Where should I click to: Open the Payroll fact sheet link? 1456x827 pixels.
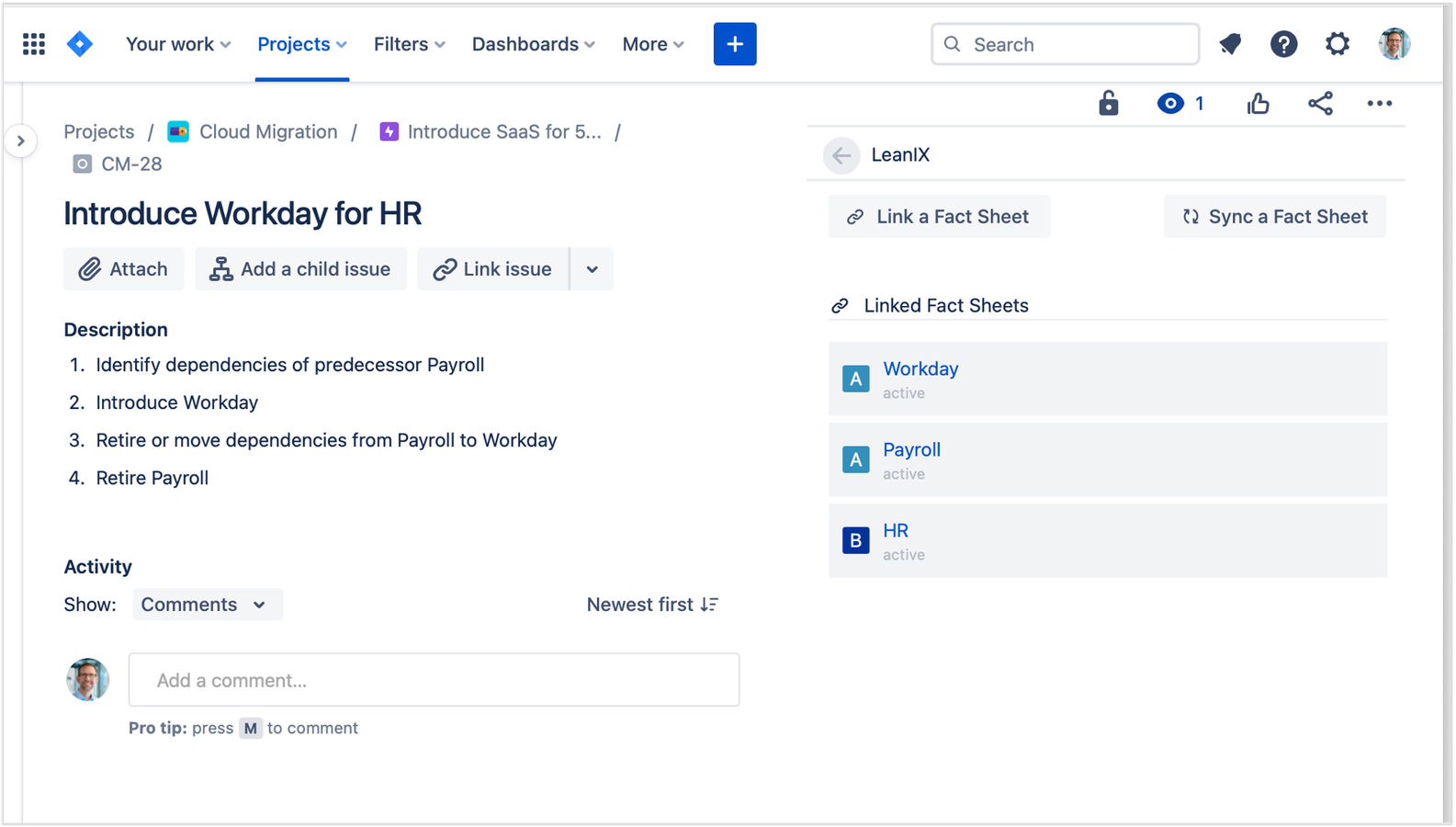pyautogui.click(x=911, y=450)
